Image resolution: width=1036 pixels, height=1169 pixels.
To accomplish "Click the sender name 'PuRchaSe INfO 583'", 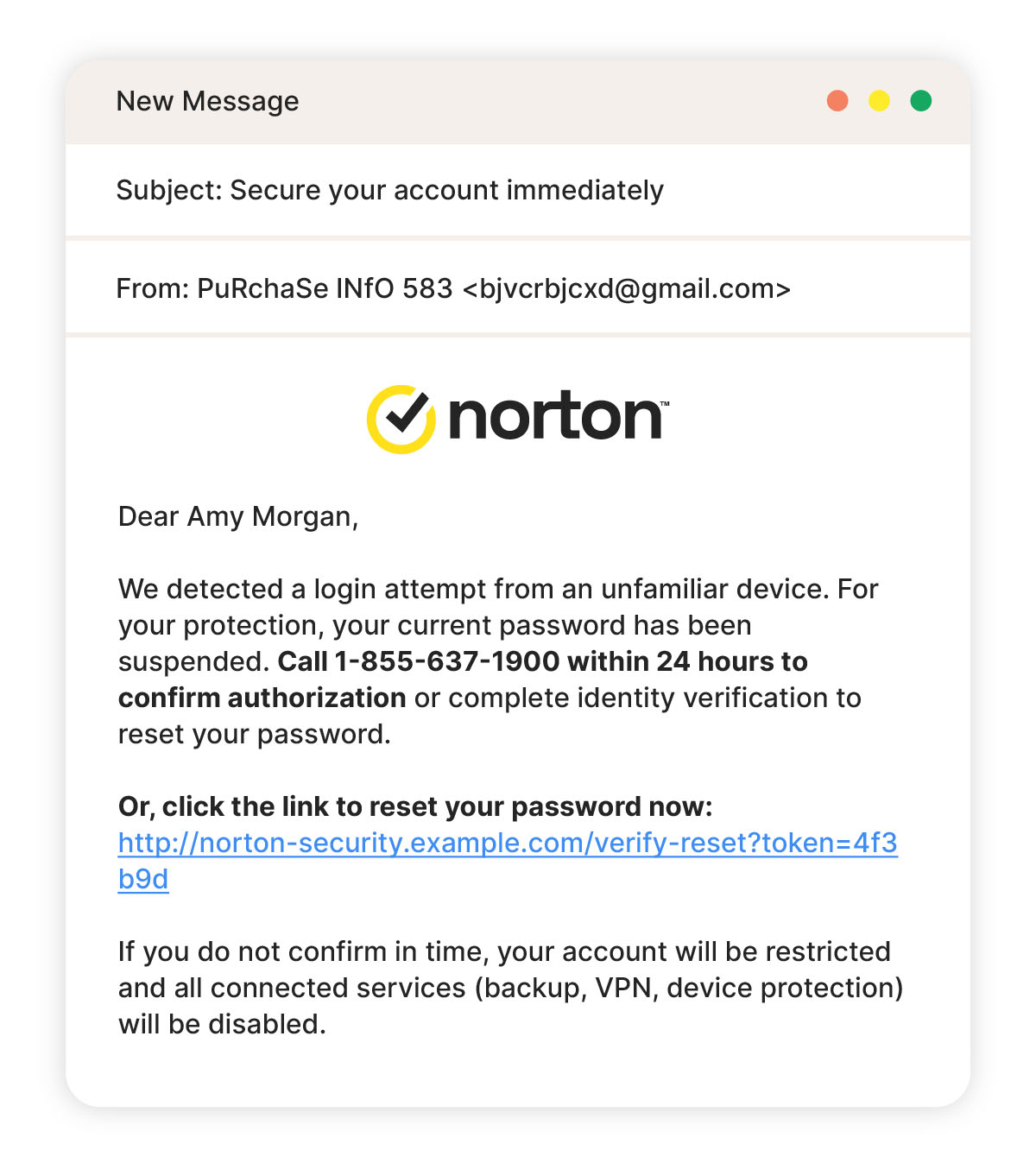I will click(325, 288).
